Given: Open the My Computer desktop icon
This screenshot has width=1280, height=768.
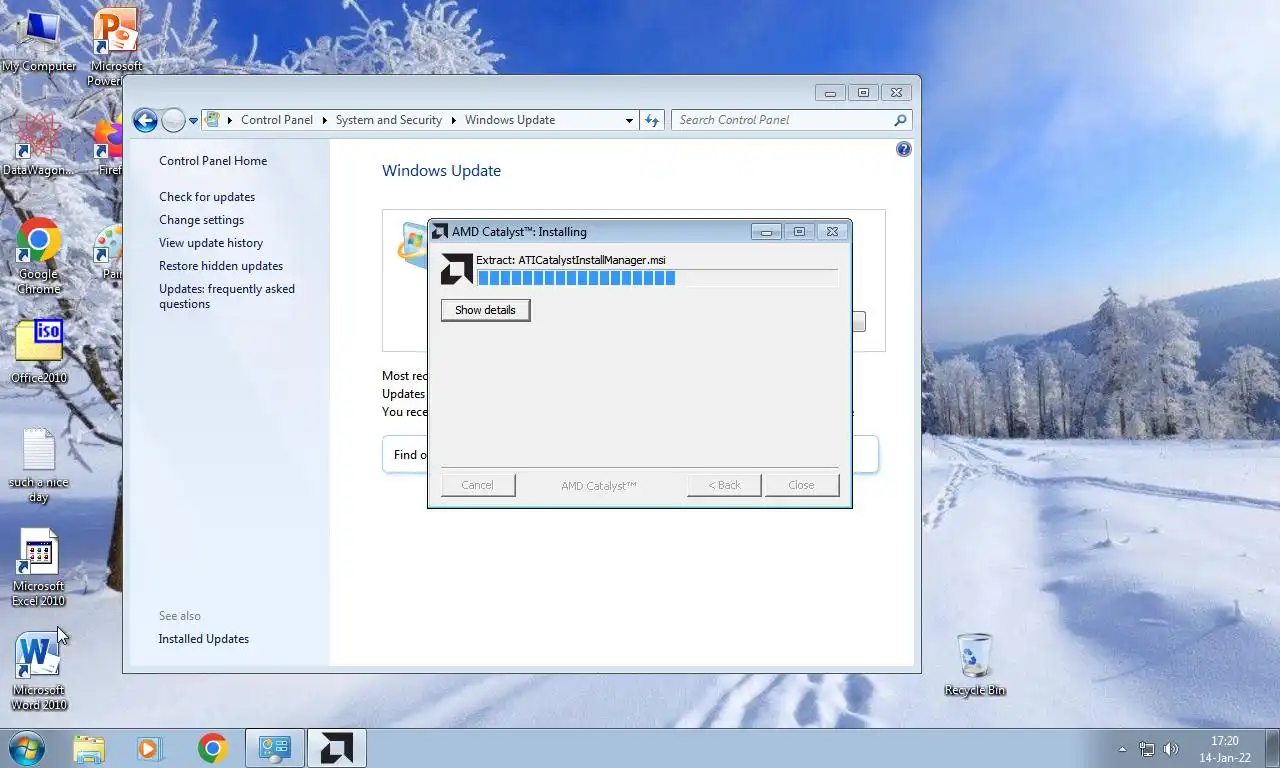Looking at the screenshot, I should click(39, 40).
